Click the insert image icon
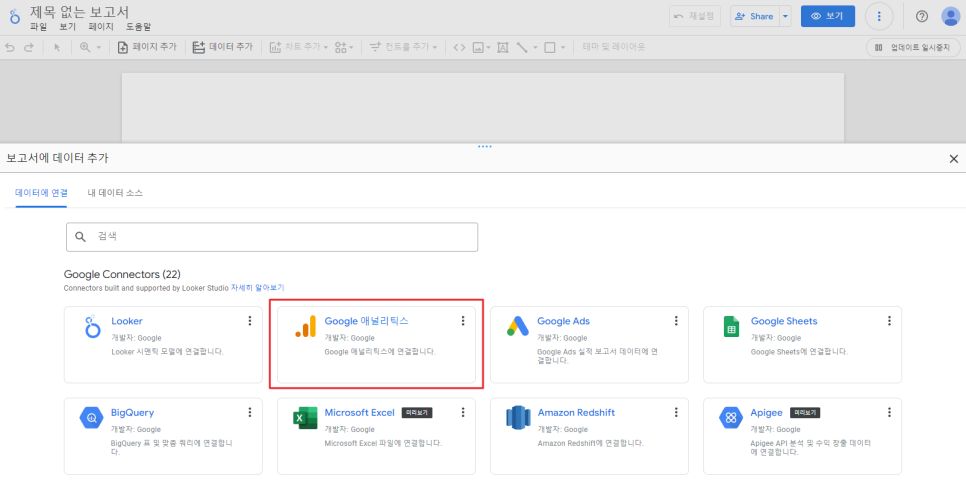The width and height of the screenshot is (966, 482). 477,47
